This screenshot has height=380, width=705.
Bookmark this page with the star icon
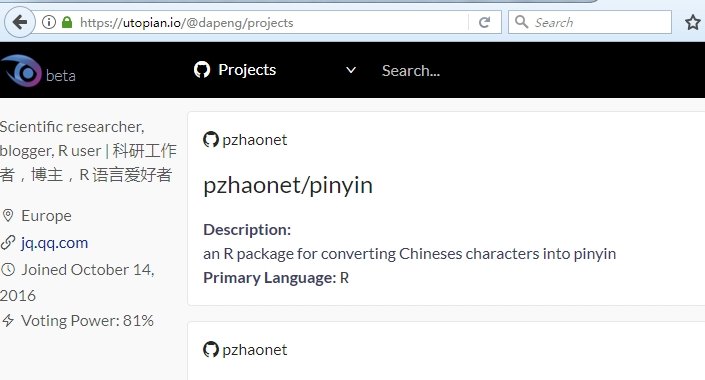click(x=693, y=22)
